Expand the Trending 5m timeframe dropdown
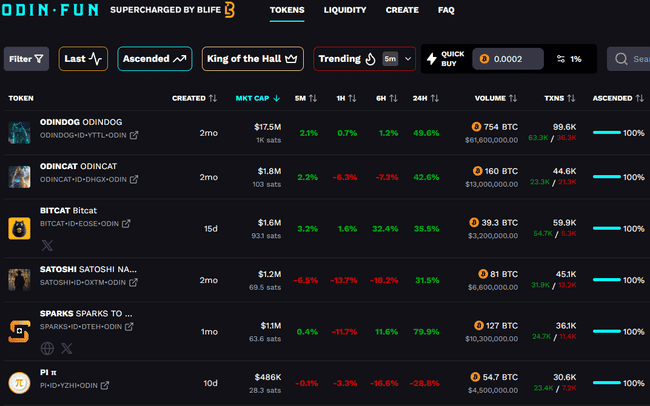The width and height of the screenshot is (650, 406). (398, 59)
